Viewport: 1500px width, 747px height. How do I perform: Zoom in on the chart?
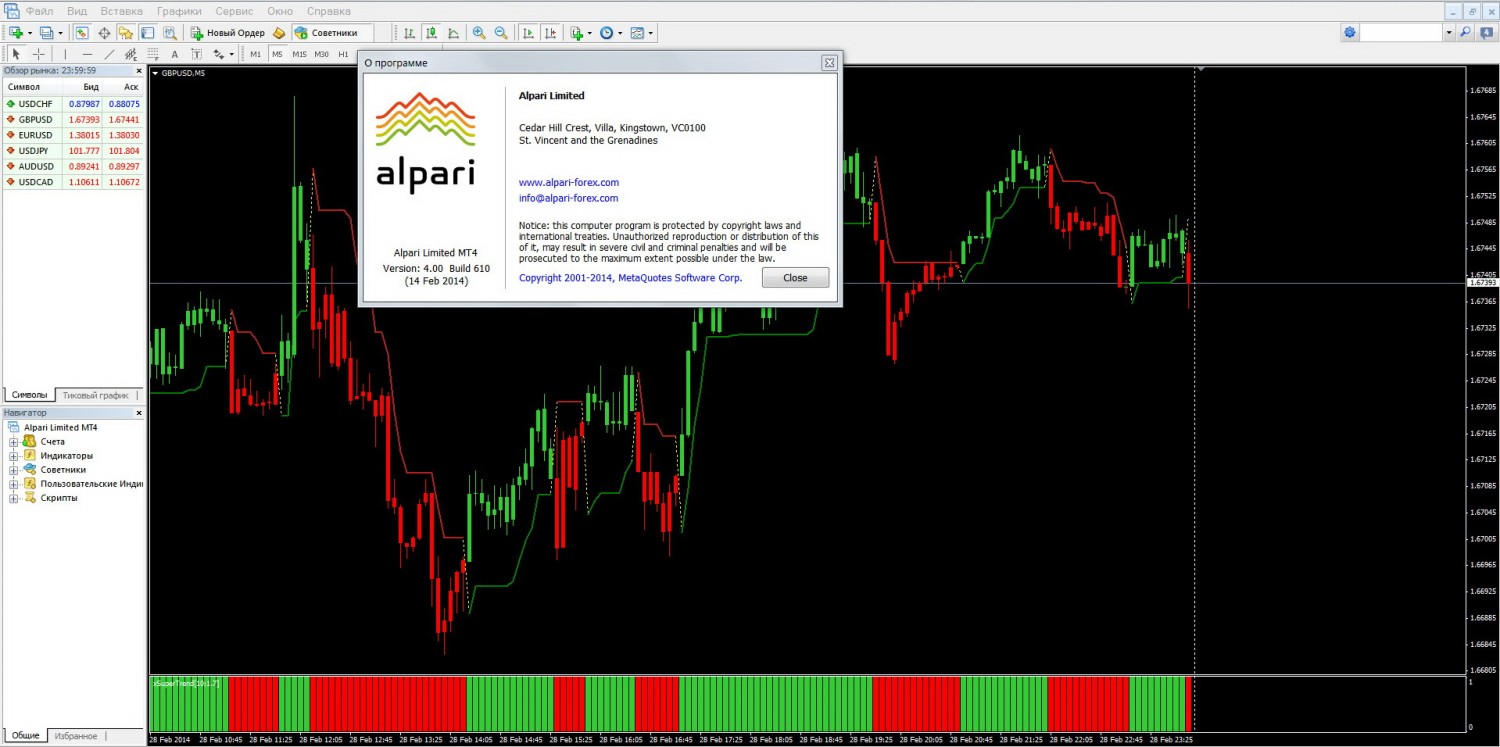(x=479, y=33)
